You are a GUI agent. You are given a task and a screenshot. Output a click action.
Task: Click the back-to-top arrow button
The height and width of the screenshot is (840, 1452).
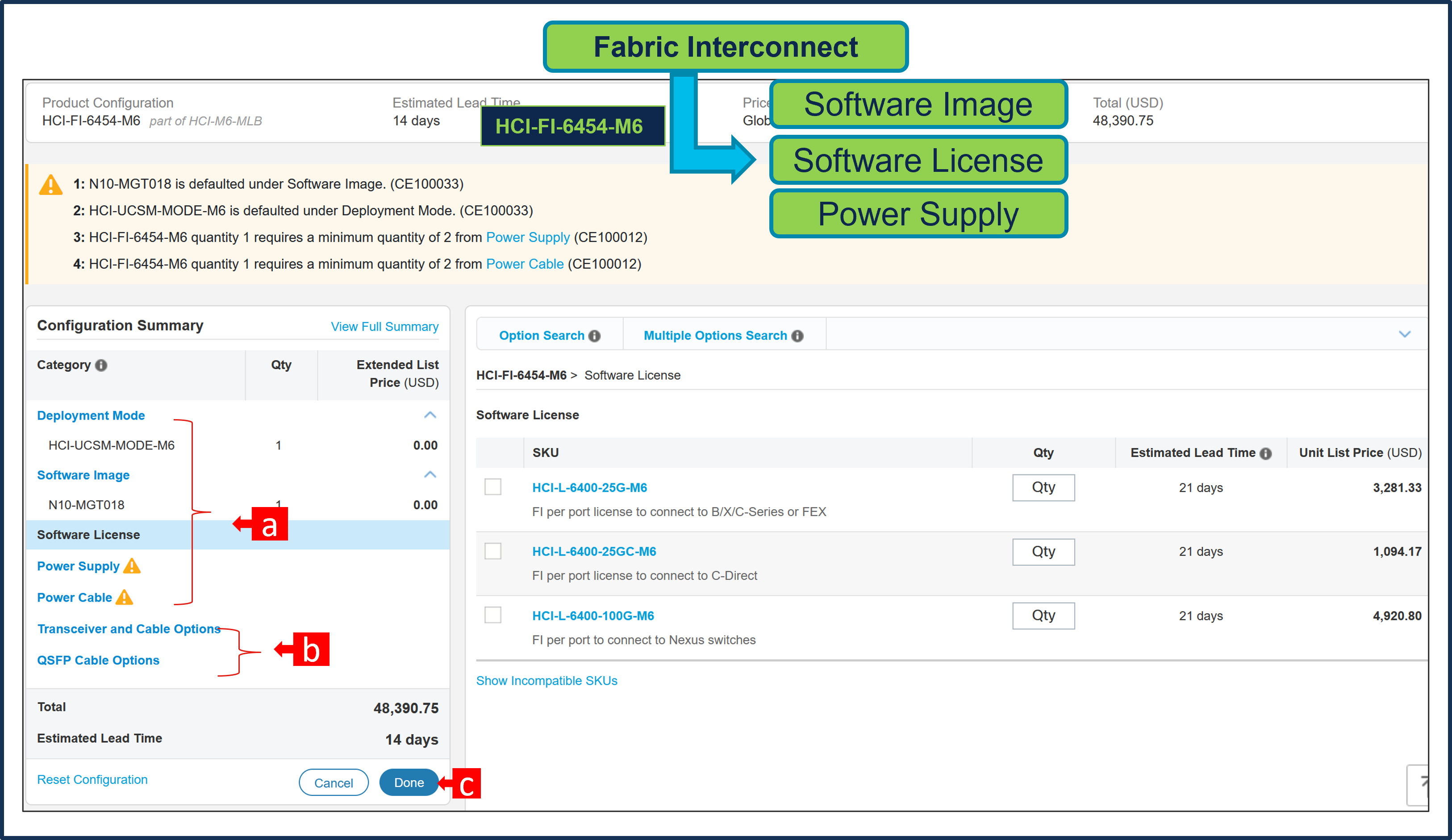(x=1418, y=785)
